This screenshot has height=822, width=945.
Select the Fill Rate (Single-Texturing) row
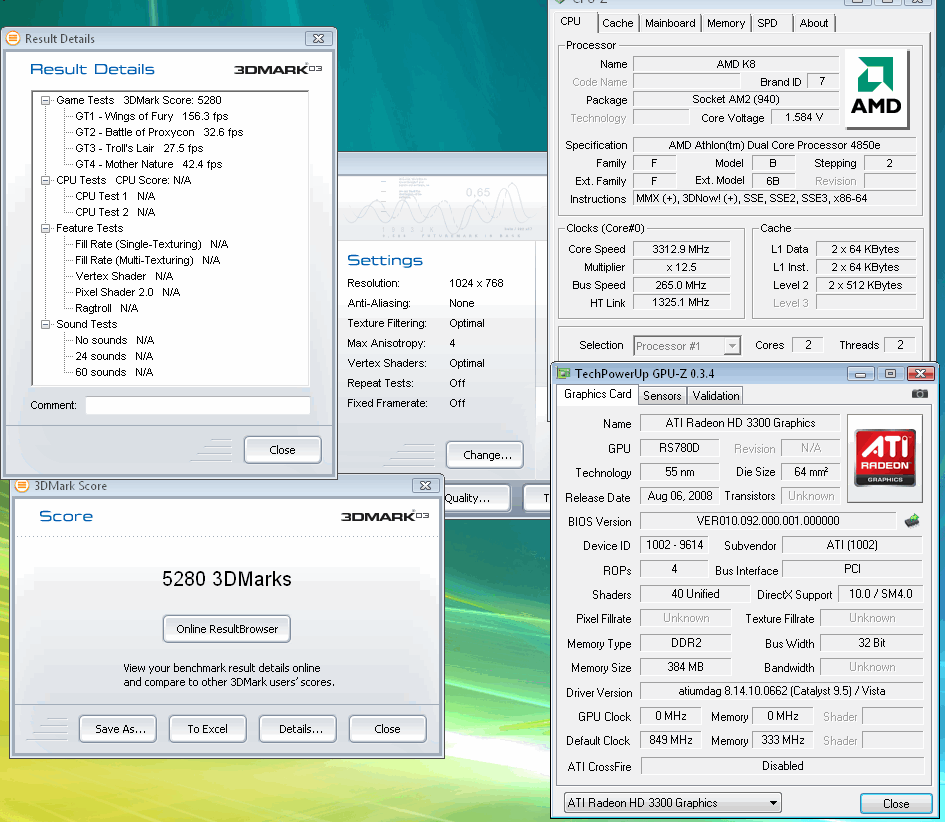click(151, 244)
